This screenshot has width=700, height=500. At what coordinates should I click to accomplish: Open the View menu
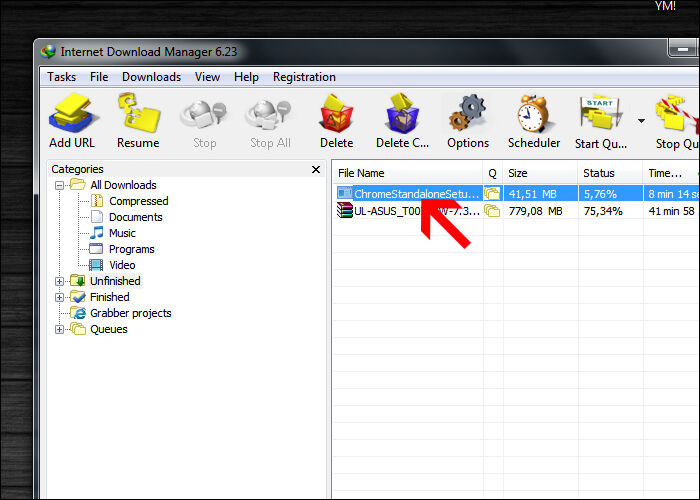pyautogui.click(x=207, y=77)
